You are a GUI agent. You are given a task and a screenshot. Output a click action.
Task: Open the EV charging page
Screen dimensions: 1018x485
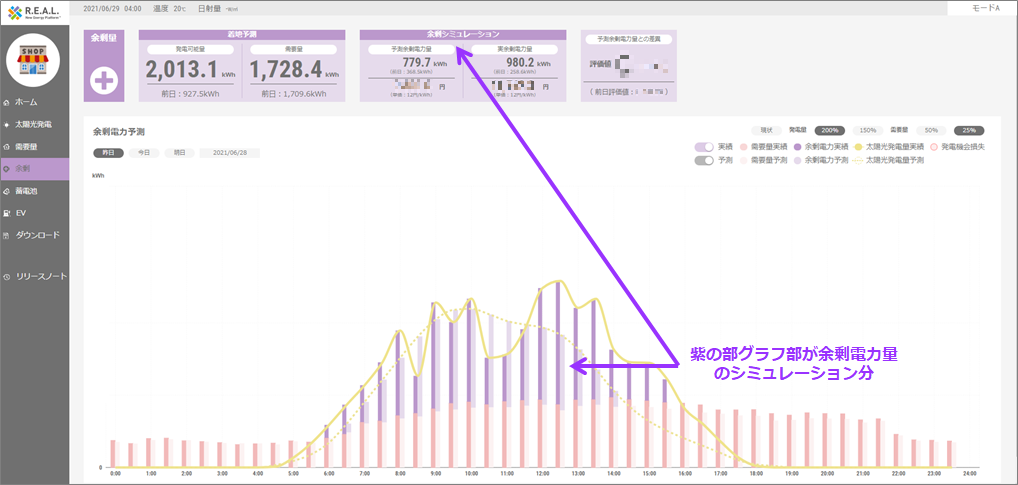coord(20,212)
